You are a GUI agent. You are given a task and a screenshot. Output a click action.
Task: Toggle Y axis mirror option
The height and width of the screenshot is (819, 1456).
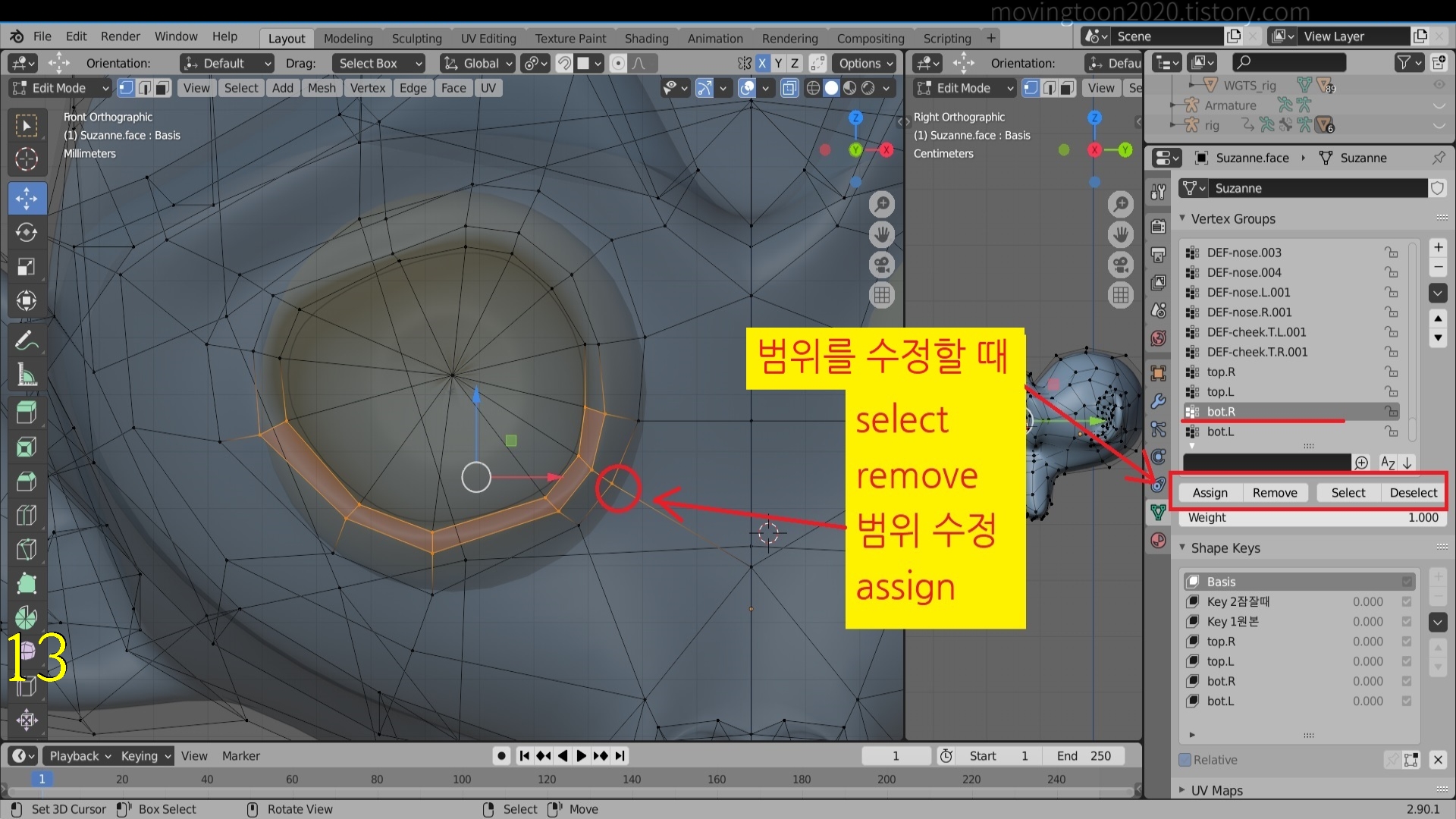click(778, 64)
